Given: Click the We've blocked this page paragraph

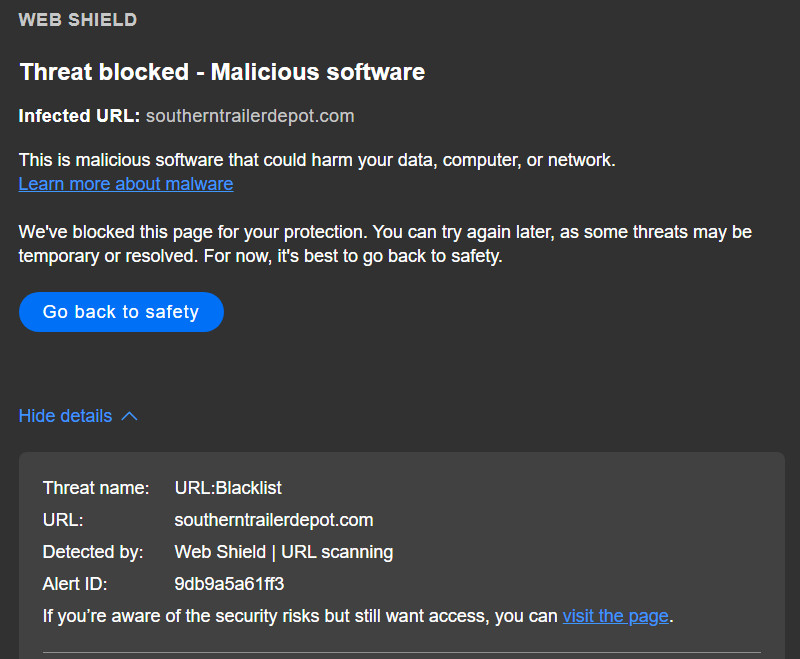Looking at the screenshot, I should click(x=385, y=244).
